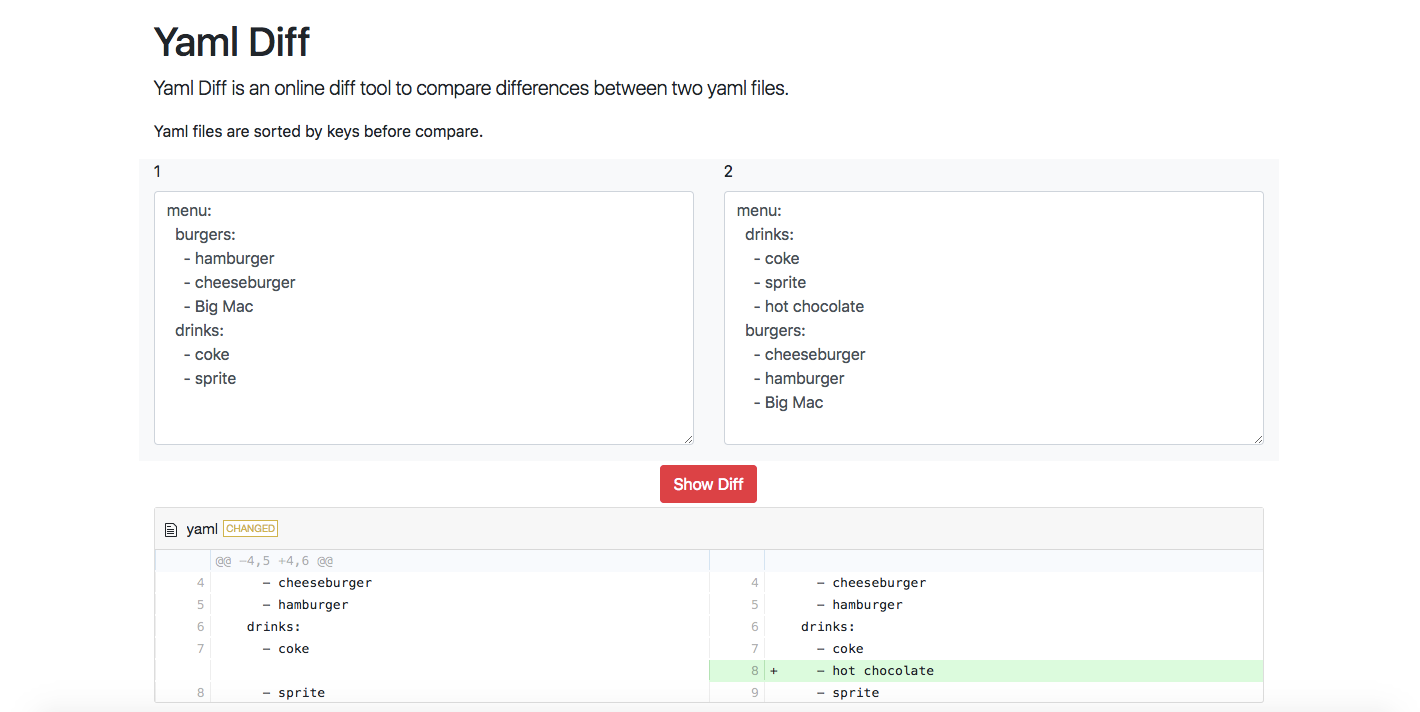Click the Yaml Diff page heading
1420x712 pixels.
232,42
